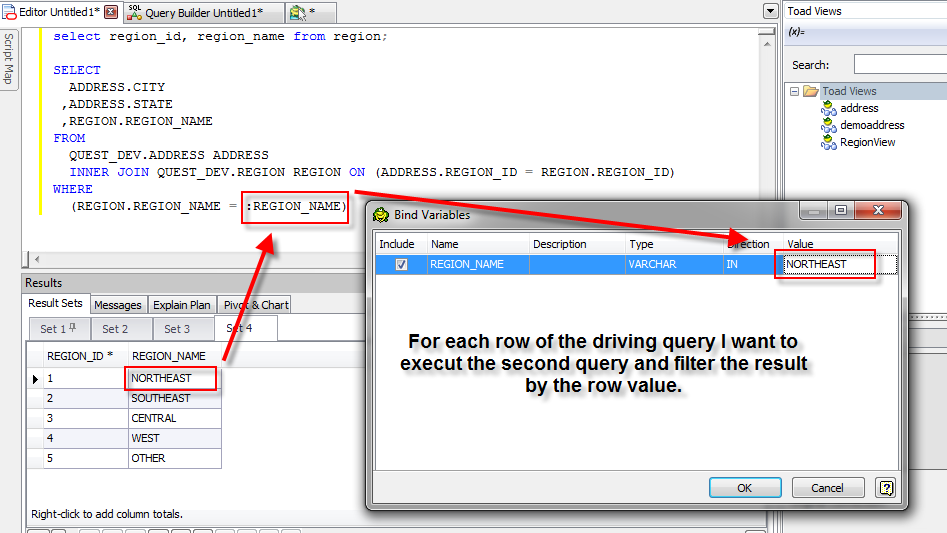947x533 pixels.
Task: Open the Explain Plan tab
Action: 182,305
